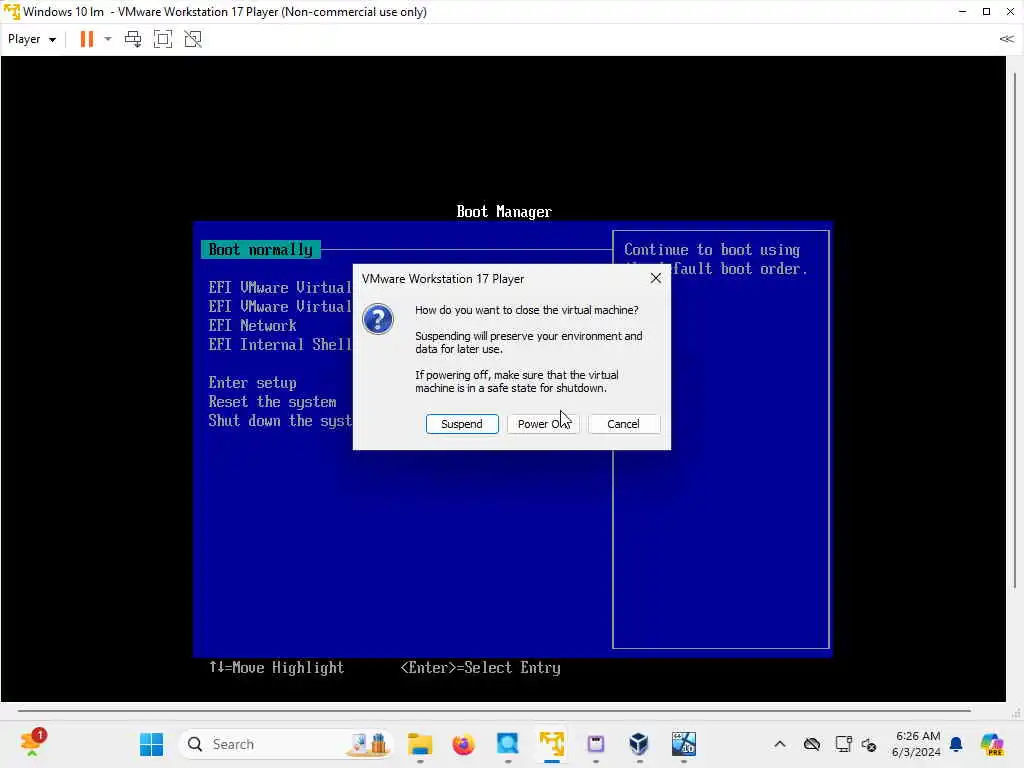Screen dimensions: 1024x768
Task: Click the Power Off button
Action: pyautogui.click(x=543, y=424)
